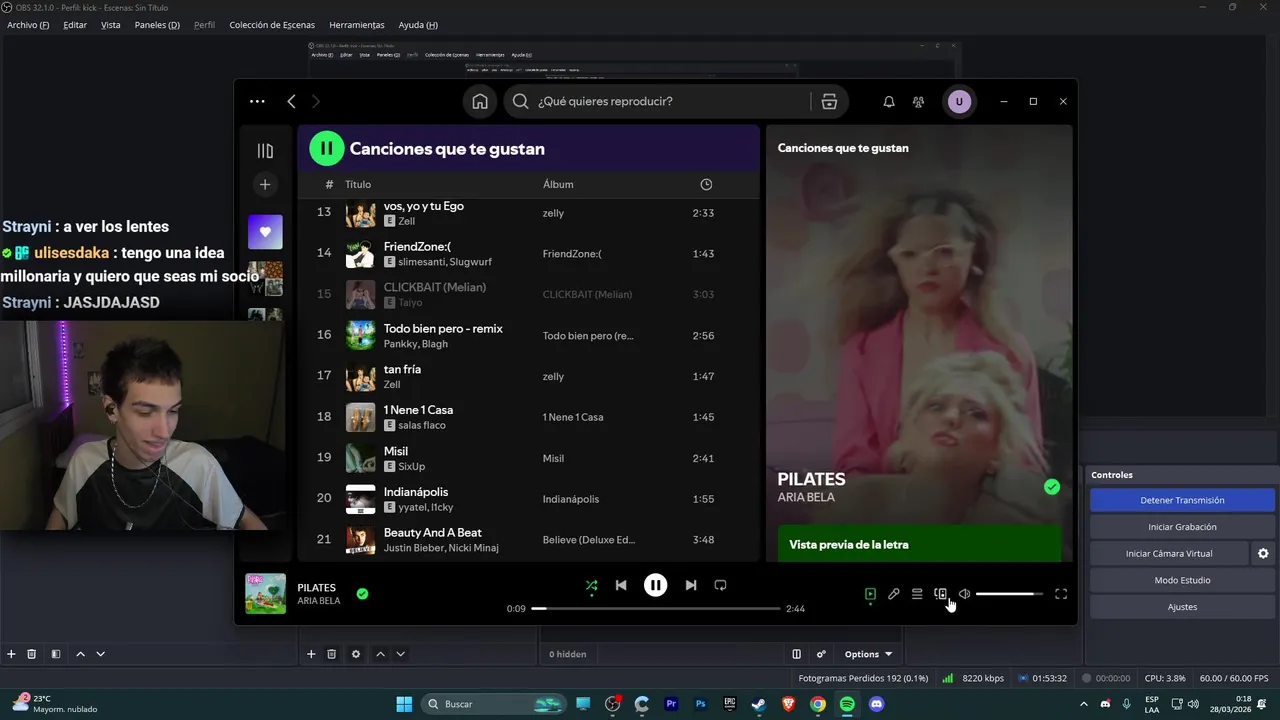Viewport: 1280px width, 720px height.
Task: Adjust the Spotify volume slider
Action: pos(1009,594)
